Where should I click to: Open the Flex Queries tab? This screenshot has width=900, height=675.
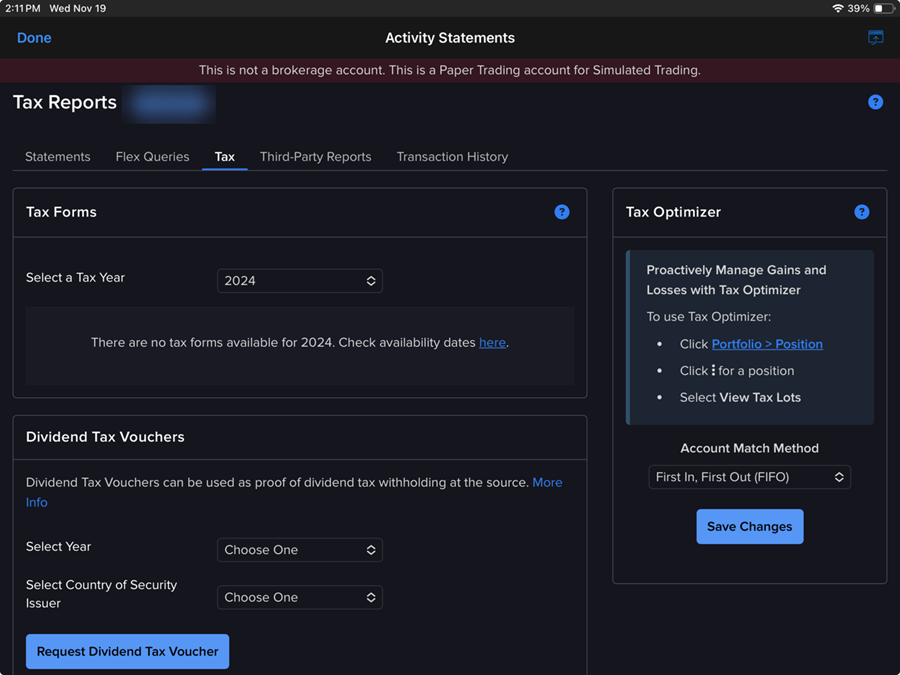point(152,157)
